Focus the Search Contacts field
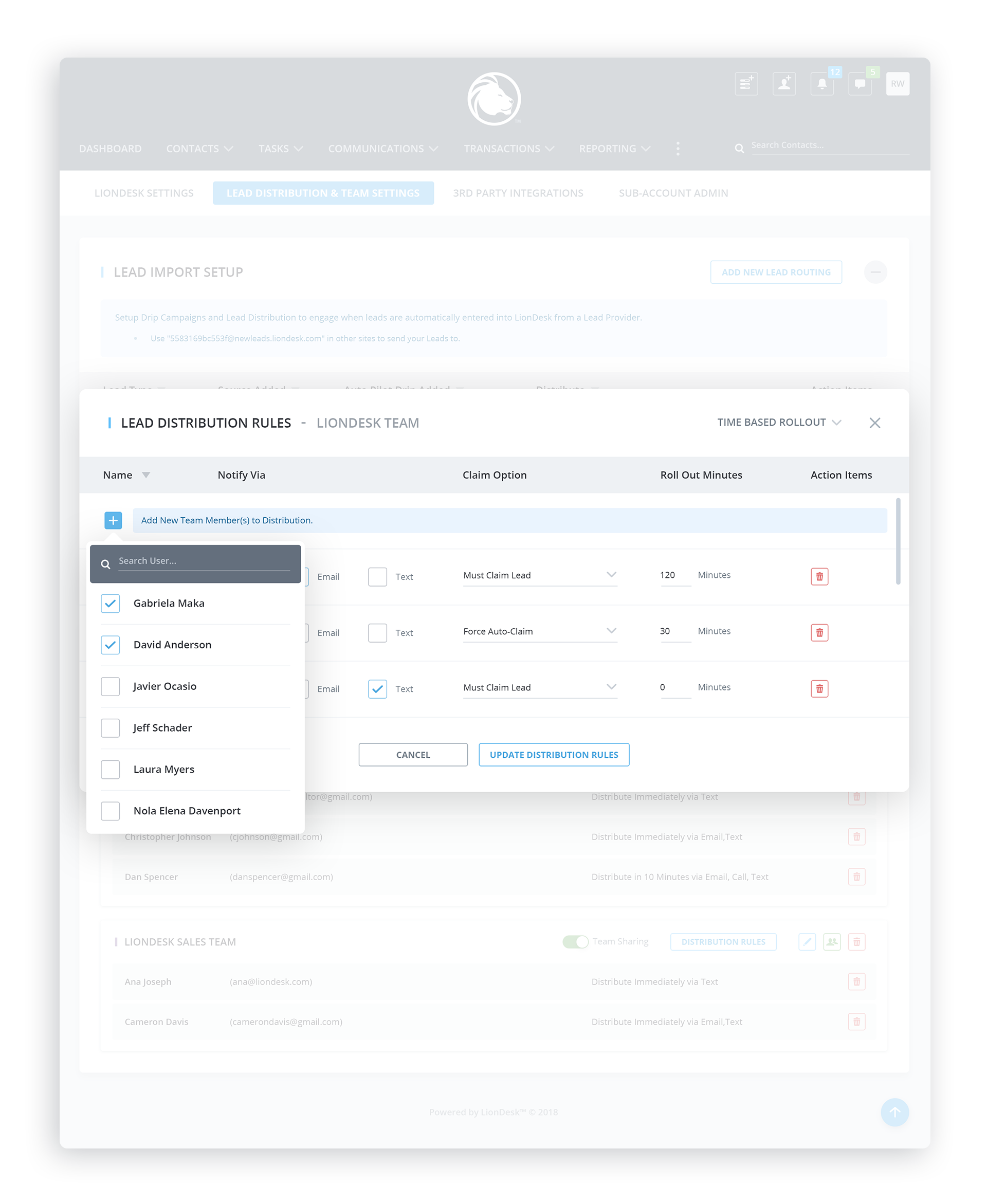987x1204 pixels. [830, 145]
